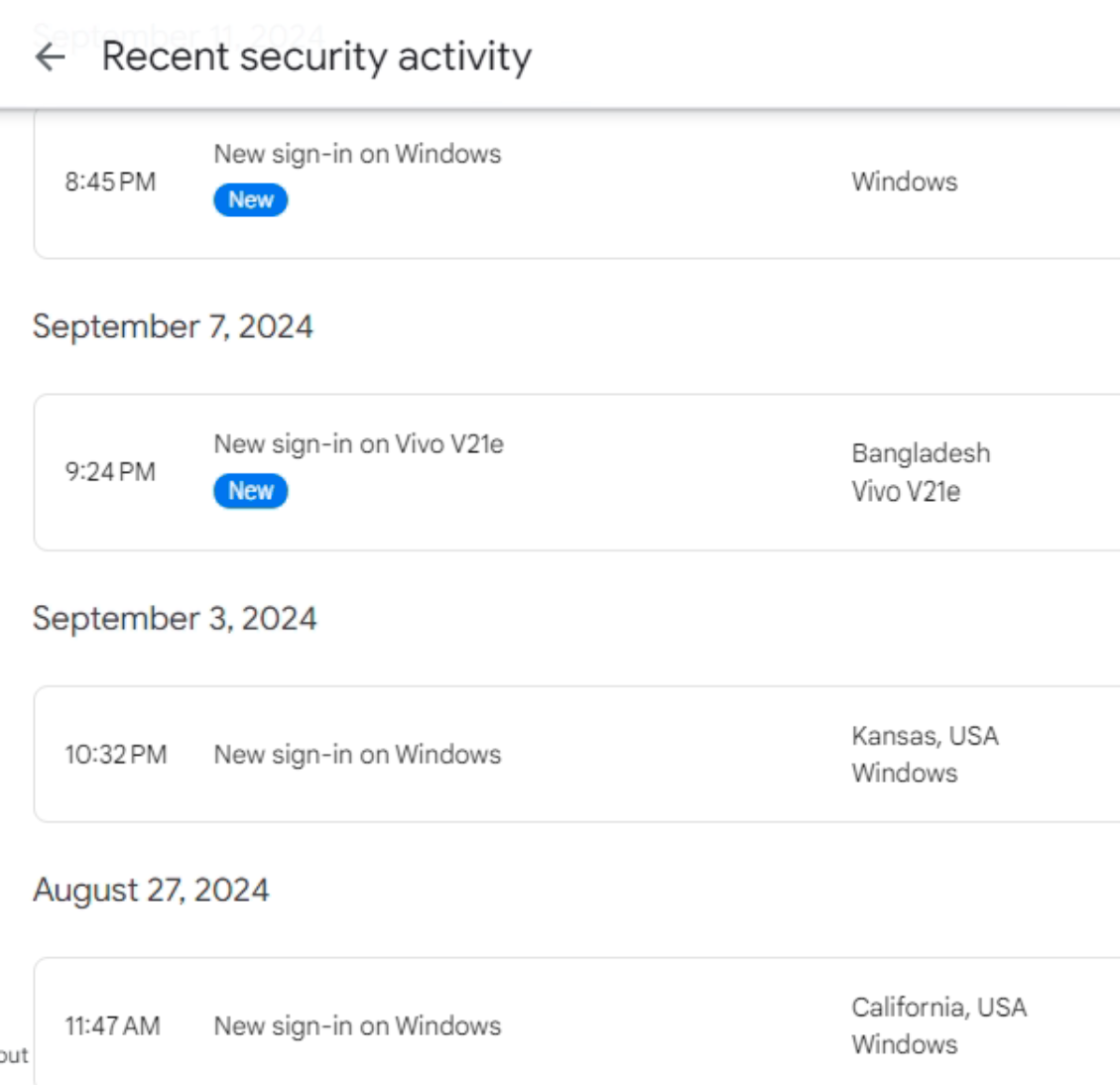
Task: Select the 10:32 PM timestamp
Action: pyautogui.click(x=115, y=755)
